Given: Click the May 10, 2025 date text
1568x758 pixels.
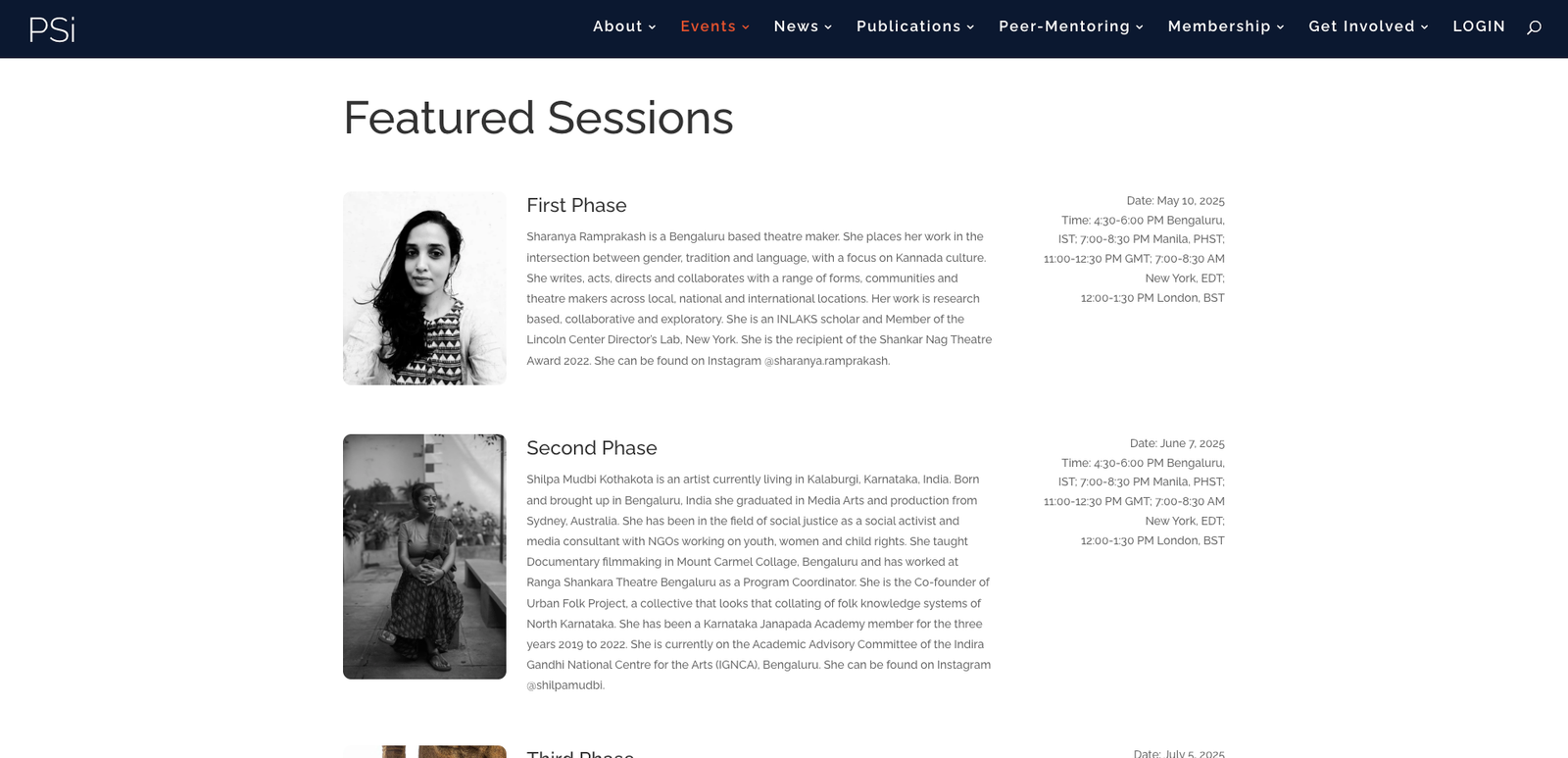Looking at the screenshot, I should pyautogui.click(x=1190, y=201).
